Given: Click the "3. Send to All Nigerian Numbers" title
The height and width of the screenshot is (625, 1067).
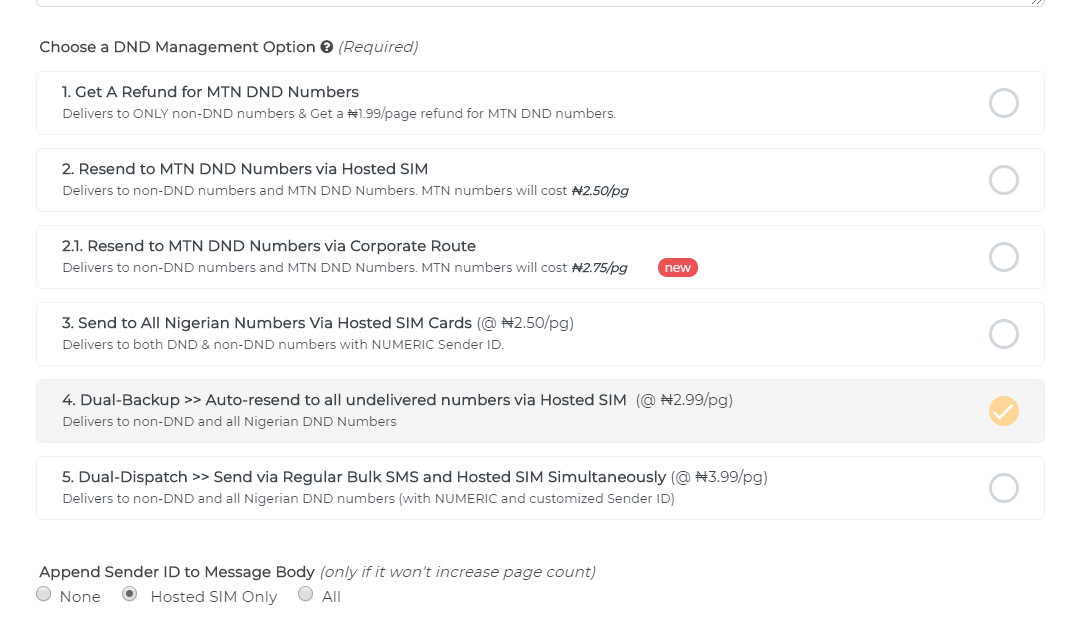Looking at the screenshot, I should (x=267, y=323).
